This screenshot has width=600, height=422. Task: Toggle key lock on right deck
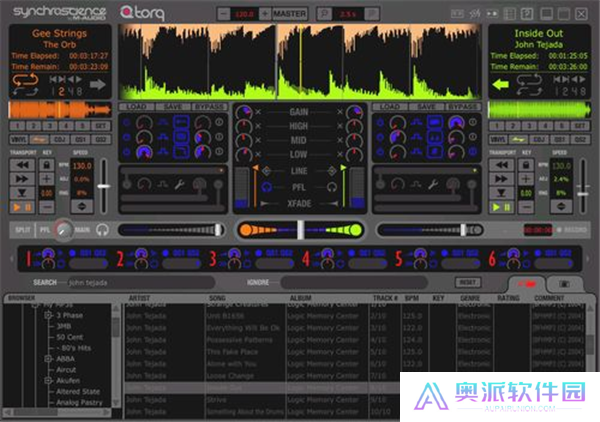click(x=526, y=165)
